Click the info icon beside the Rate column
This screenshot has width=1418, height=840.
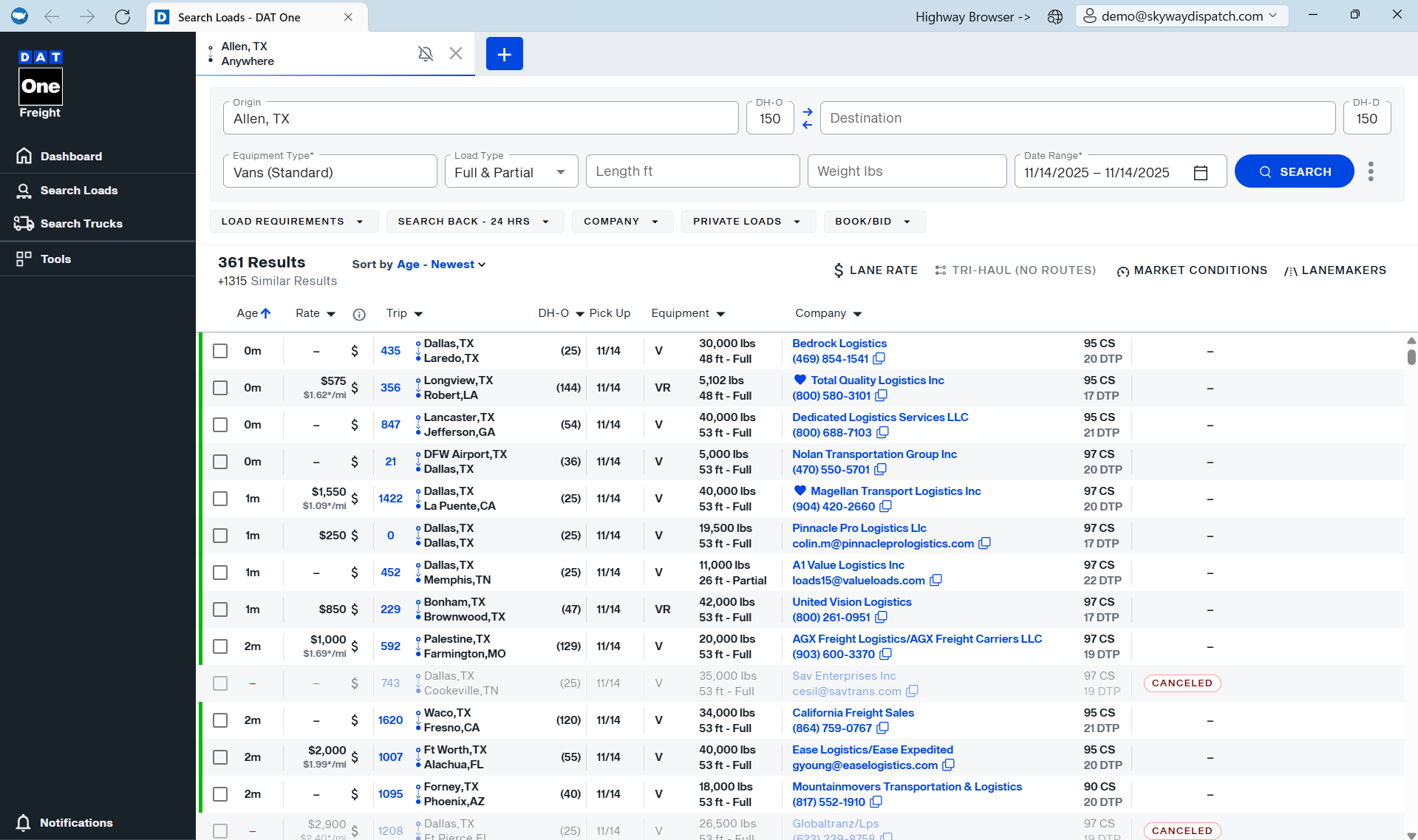point(360,314)
